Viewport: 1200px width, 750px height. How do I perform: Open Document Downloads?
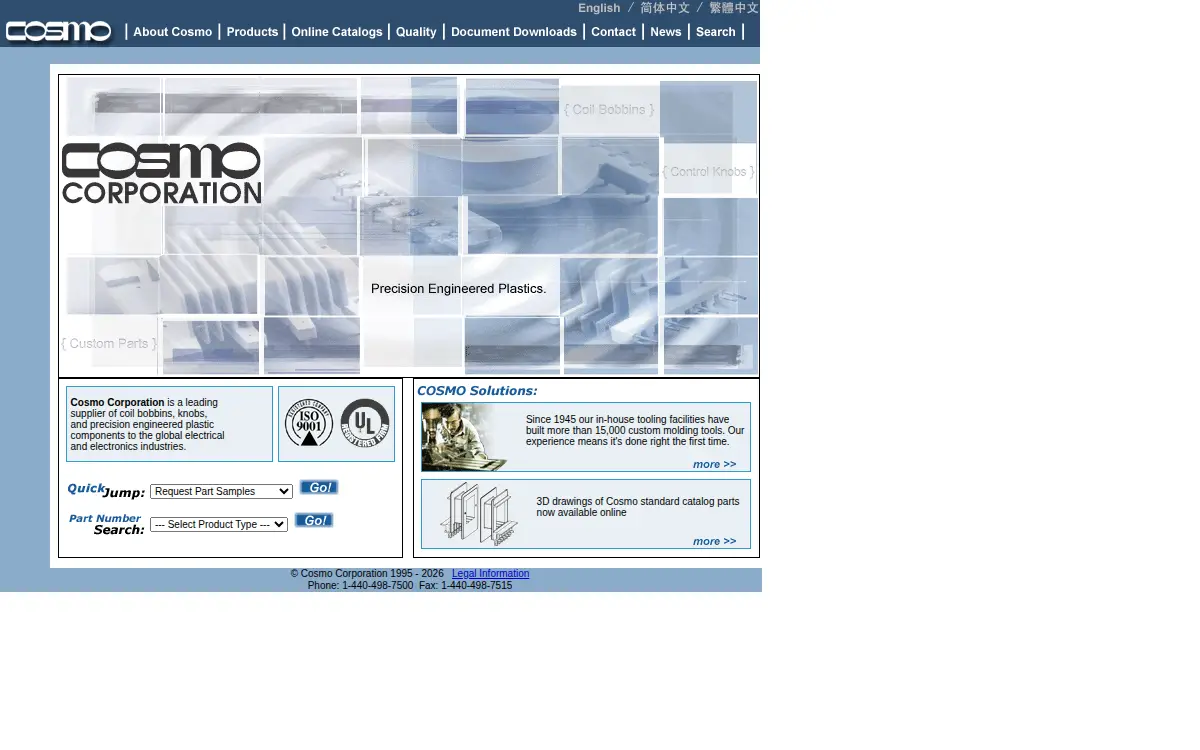pyautogui.click(x=514, y=32)
